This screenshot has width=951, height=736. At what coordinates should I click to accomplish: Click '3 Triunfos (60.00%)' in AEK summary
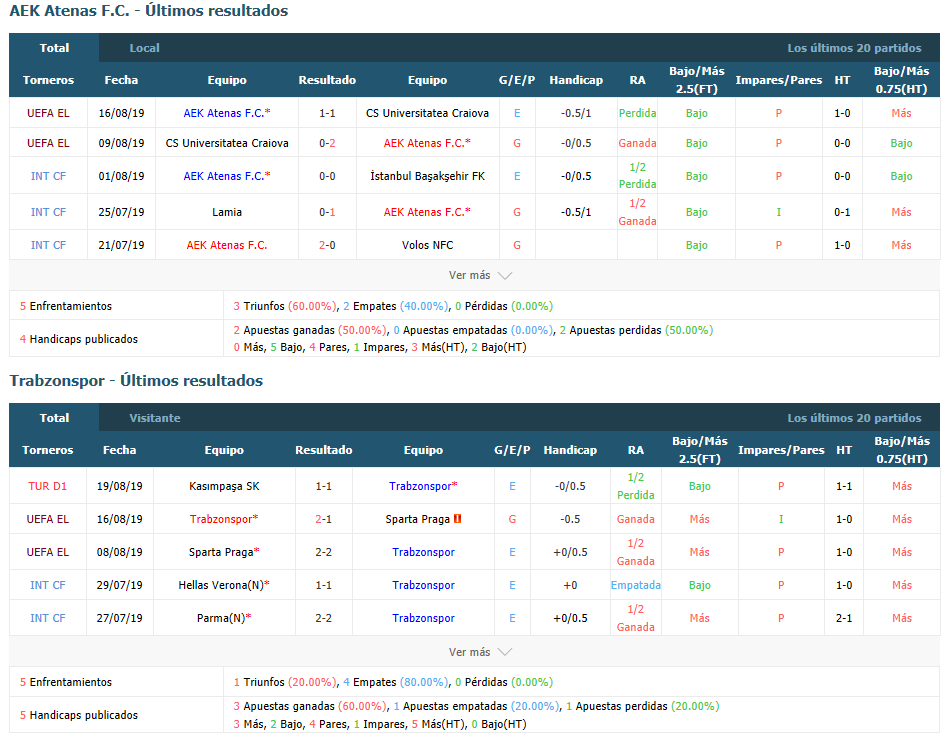(x=284, y=306)
